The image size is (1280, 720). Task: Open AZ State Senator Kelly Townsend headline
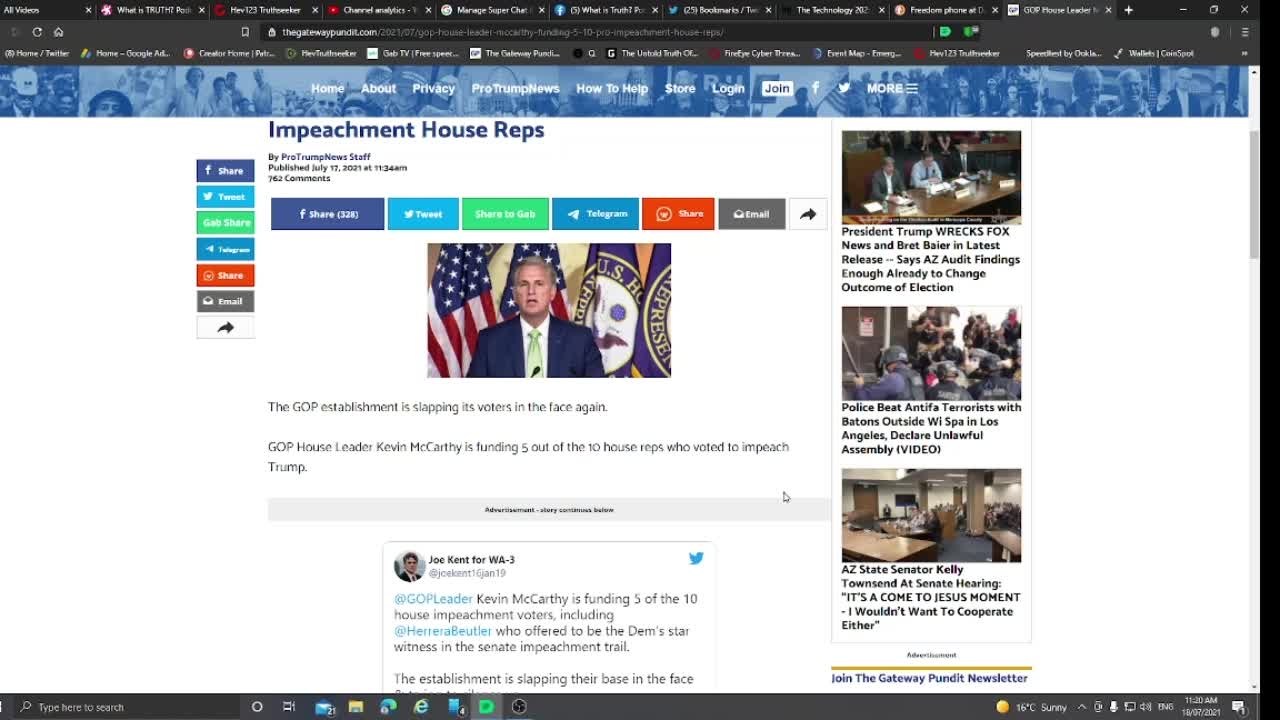[x=930, y=597]
